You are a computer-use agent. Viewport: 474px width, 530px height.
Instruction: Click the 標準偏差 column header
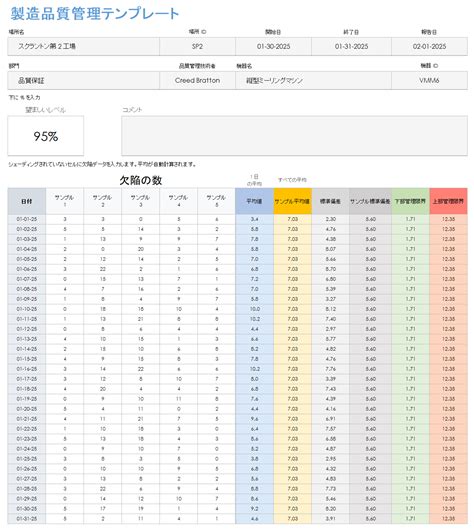pyautogui.click(x=330, y=201)
